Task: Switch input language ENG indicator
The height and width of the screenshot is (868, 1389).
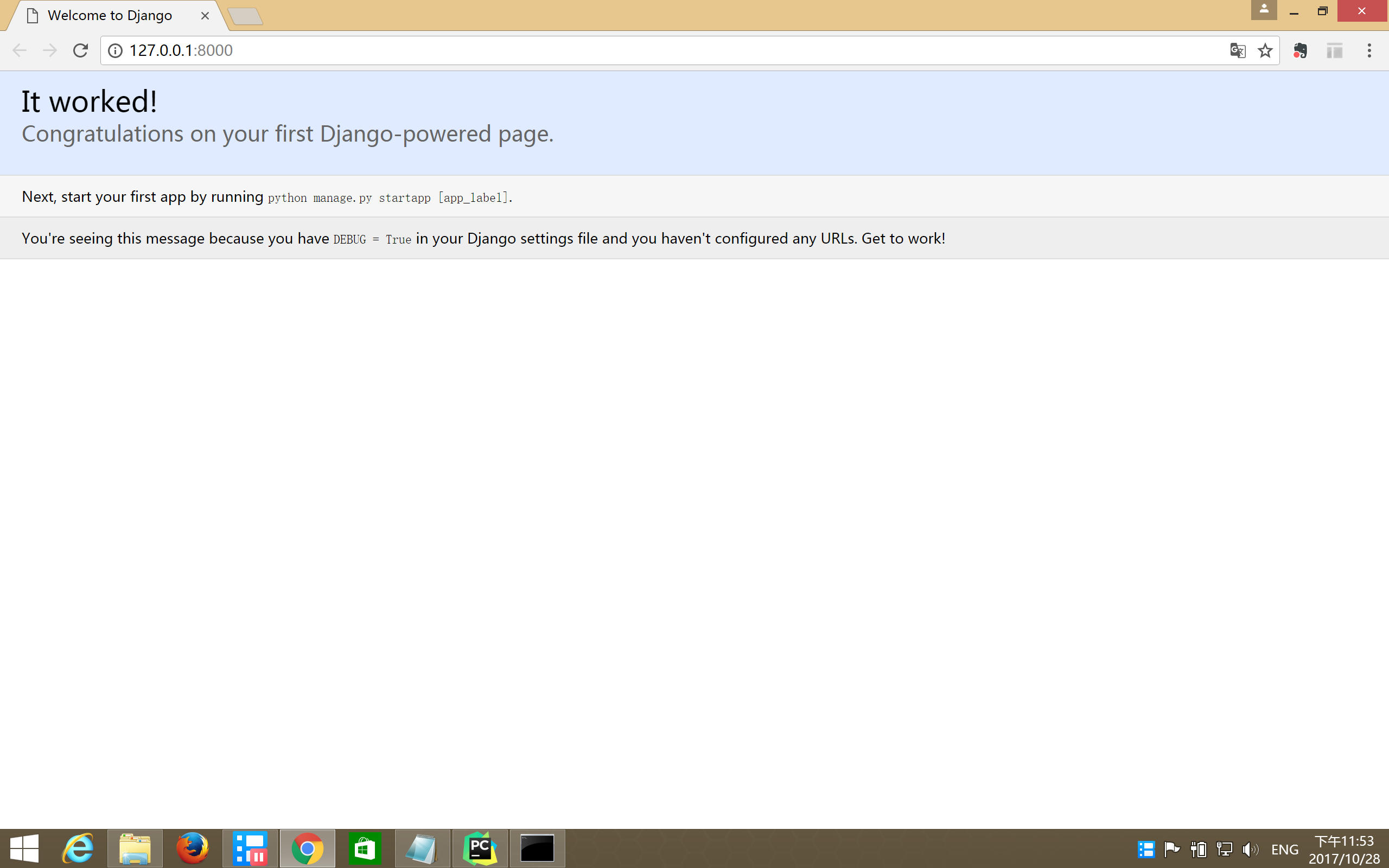Action: [x=1284, y=850]
